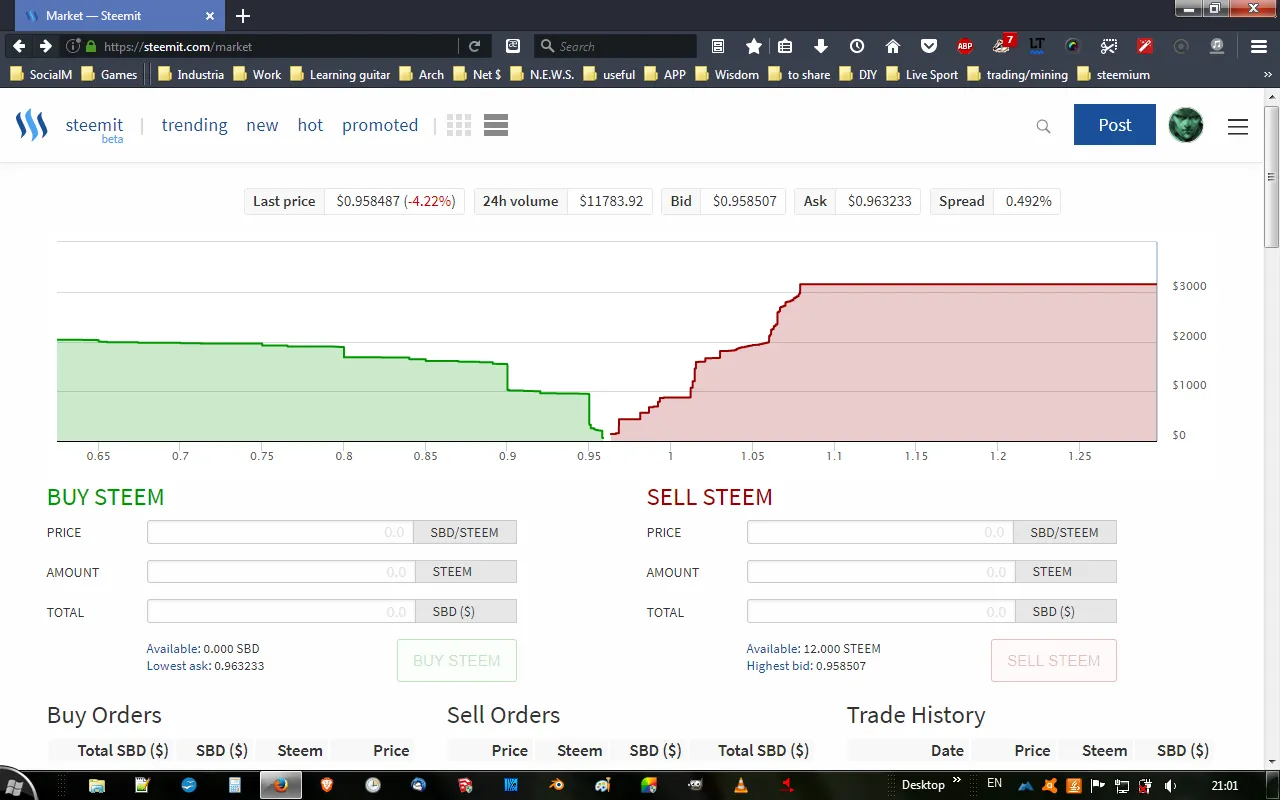1280x800 pixels.
Task: Click volume speaker tray icon
Action: coord(1171,786)
